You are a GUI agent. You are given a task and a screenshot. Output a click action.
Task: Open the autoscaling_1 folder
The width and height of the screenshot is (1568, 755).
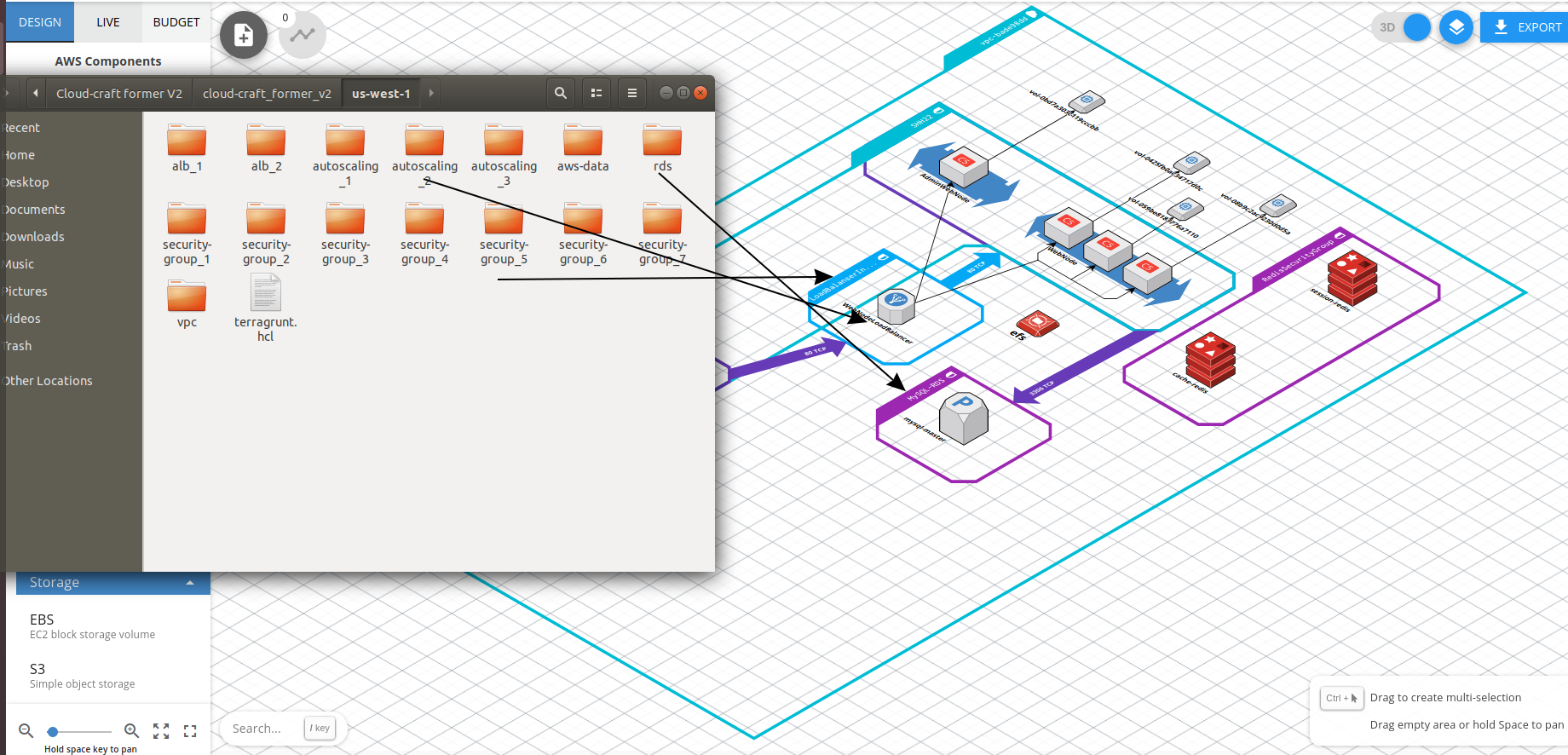(x=345, y=155)
